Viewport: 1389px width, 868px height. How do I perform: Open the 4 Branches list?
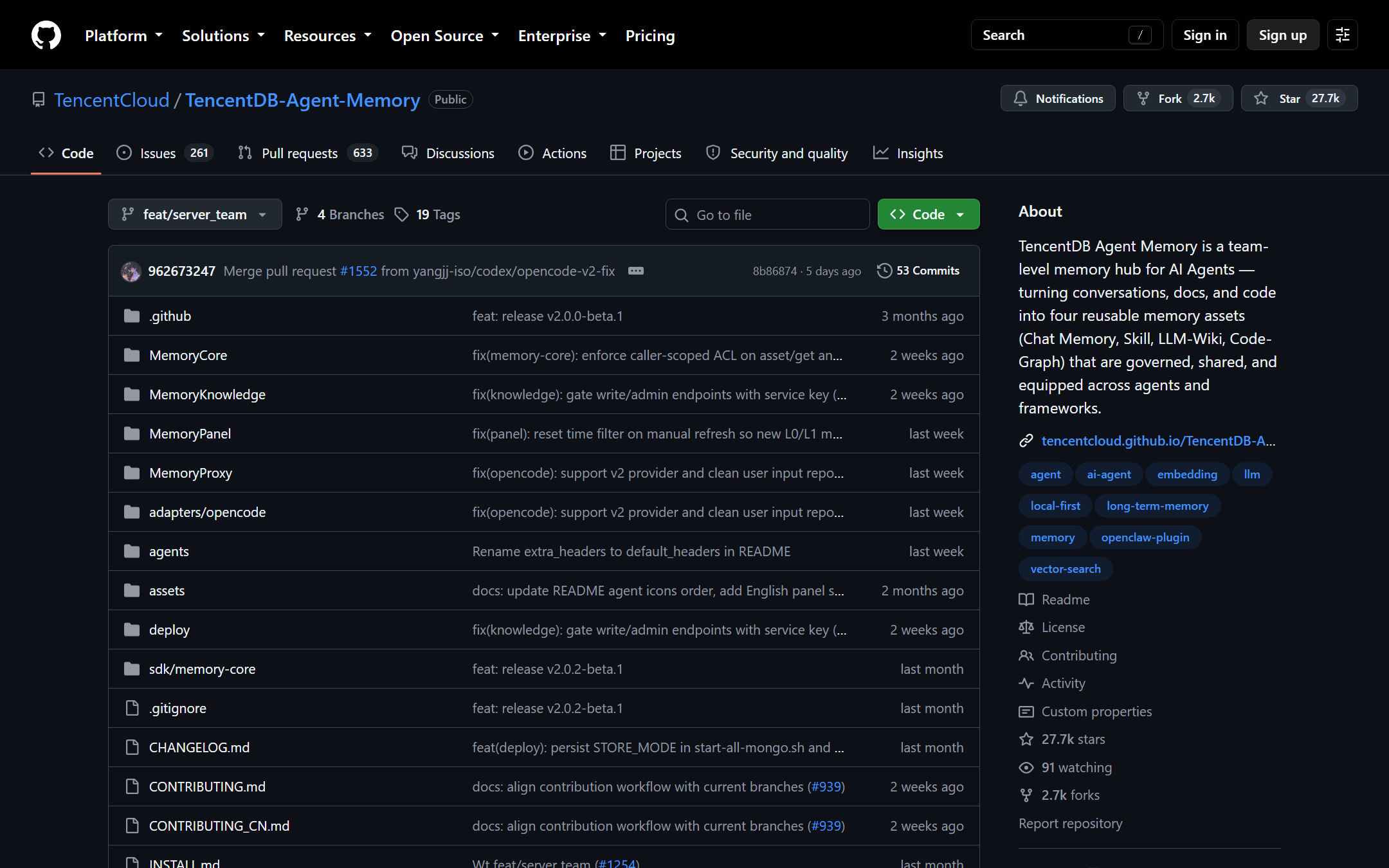coord(340,214)
